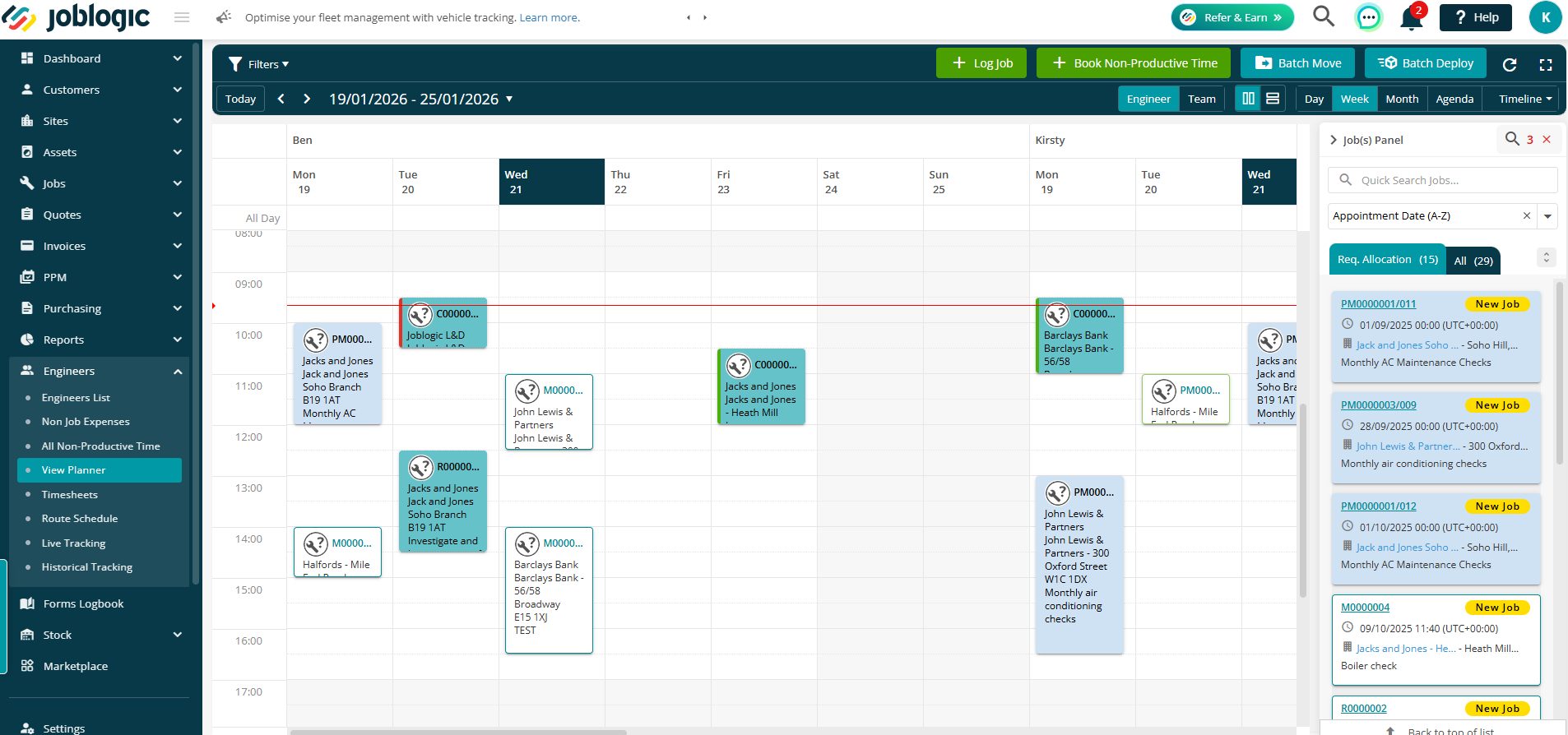Viewport: 1568px width, 735px height.
Task: Open Batch Move
Action: pos(1299,63)
